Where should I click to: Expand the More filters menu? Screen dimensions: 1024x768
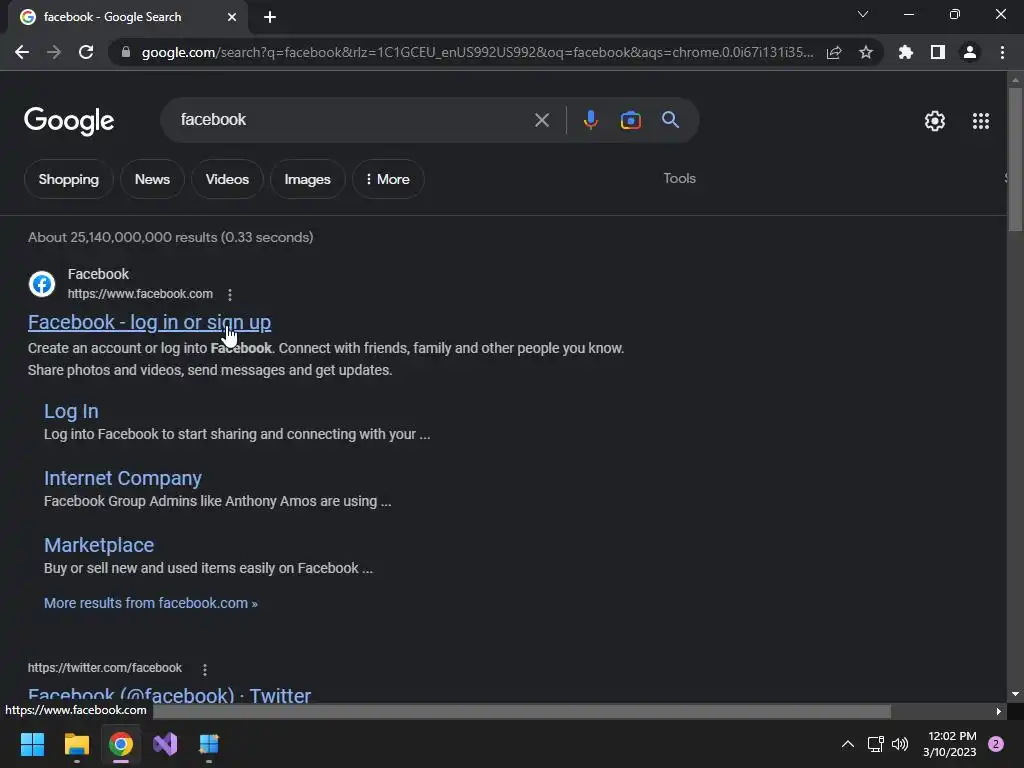[x=388, y=179]
